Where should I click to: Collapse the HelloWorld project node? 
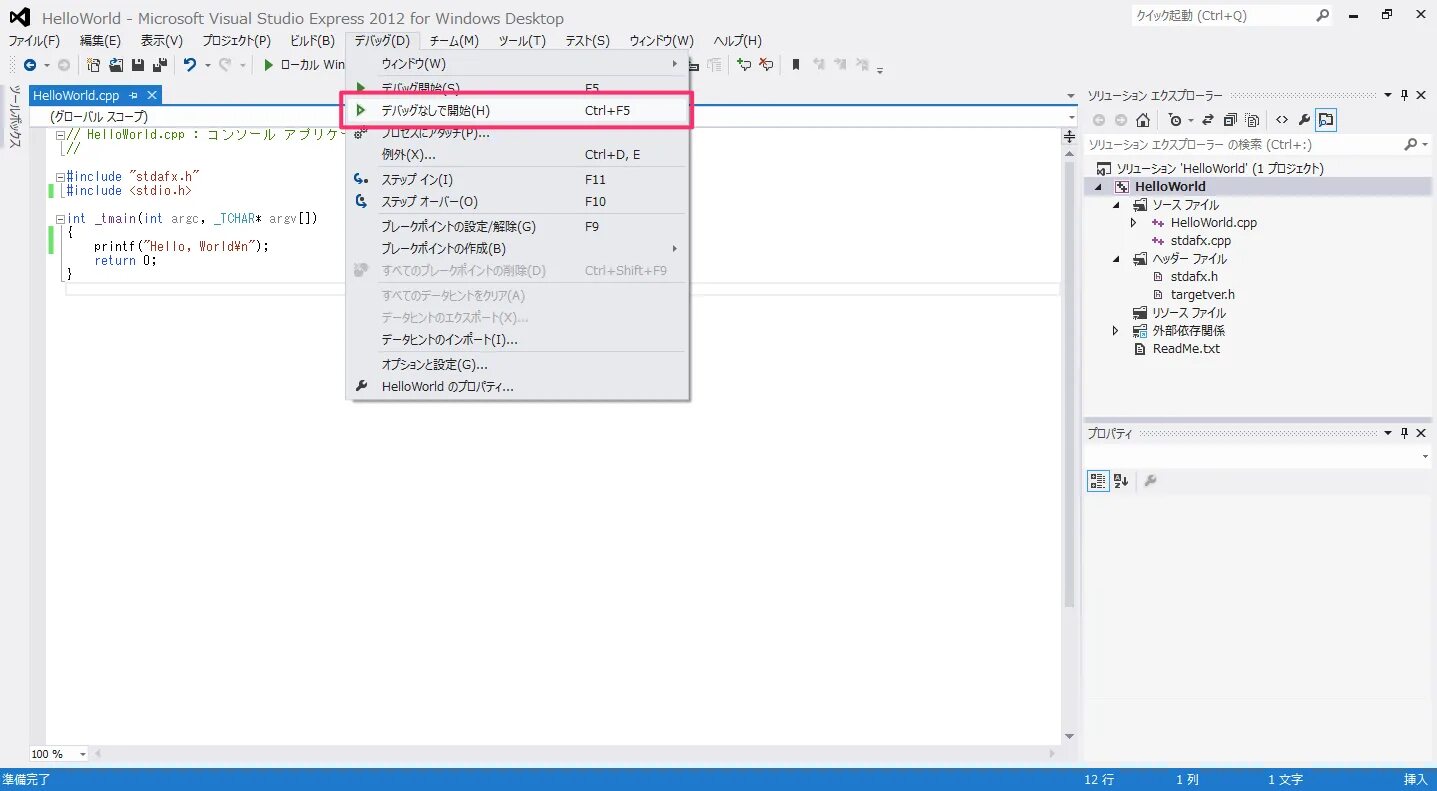tap(1099, 187)
